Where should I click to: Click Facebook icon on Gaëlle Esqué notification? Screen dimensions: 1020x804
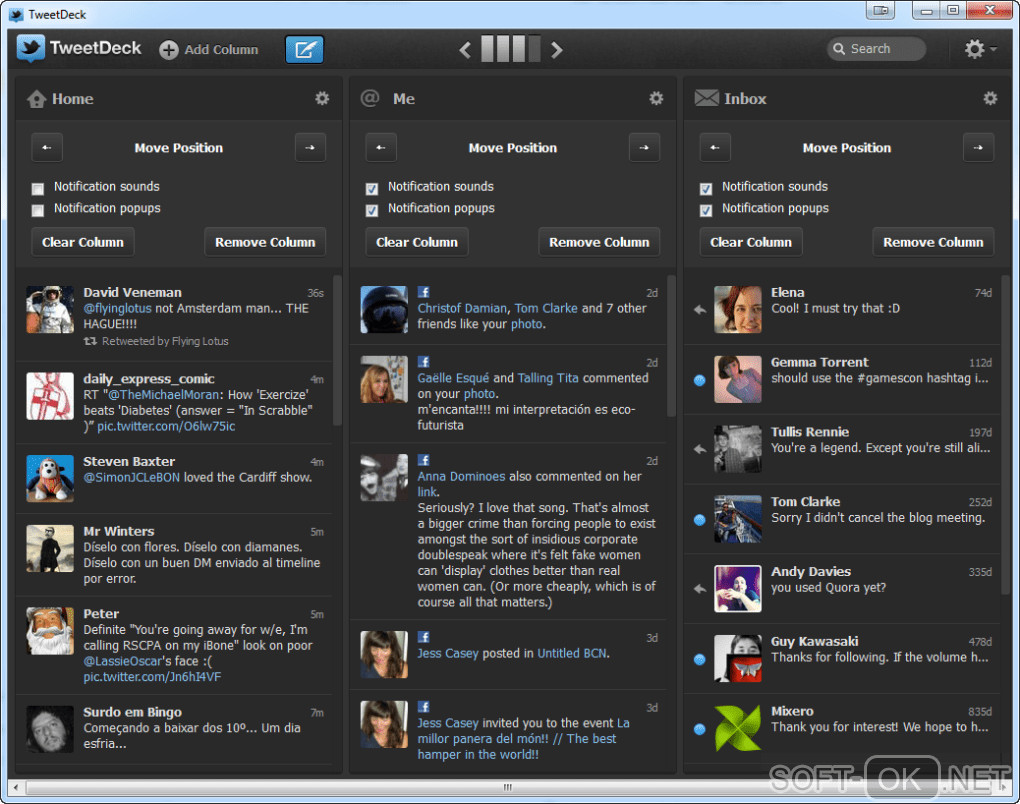(423, 362)
